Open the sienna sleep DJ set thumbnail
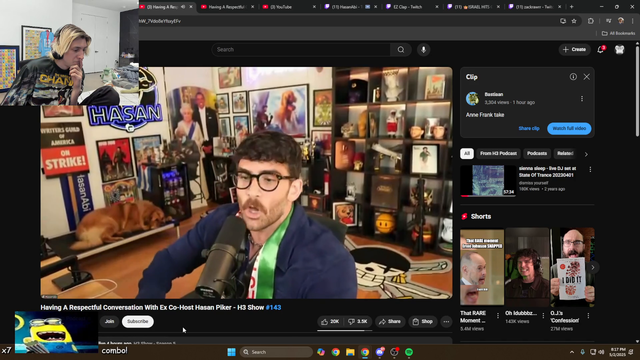640x360 pixels. (488, 181)
